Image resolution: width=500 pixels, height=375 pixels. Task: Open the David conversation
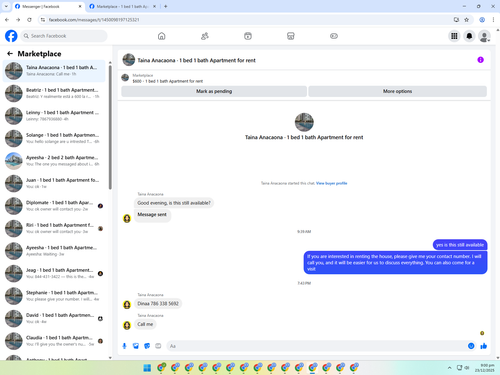click(54, 318)
